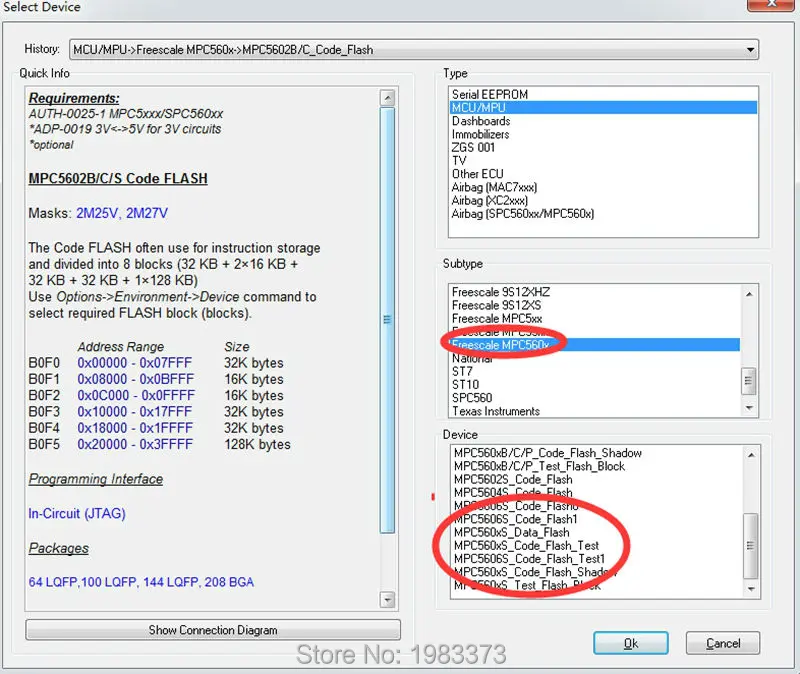Click Show Connection Diagram button

coord(213,630)
